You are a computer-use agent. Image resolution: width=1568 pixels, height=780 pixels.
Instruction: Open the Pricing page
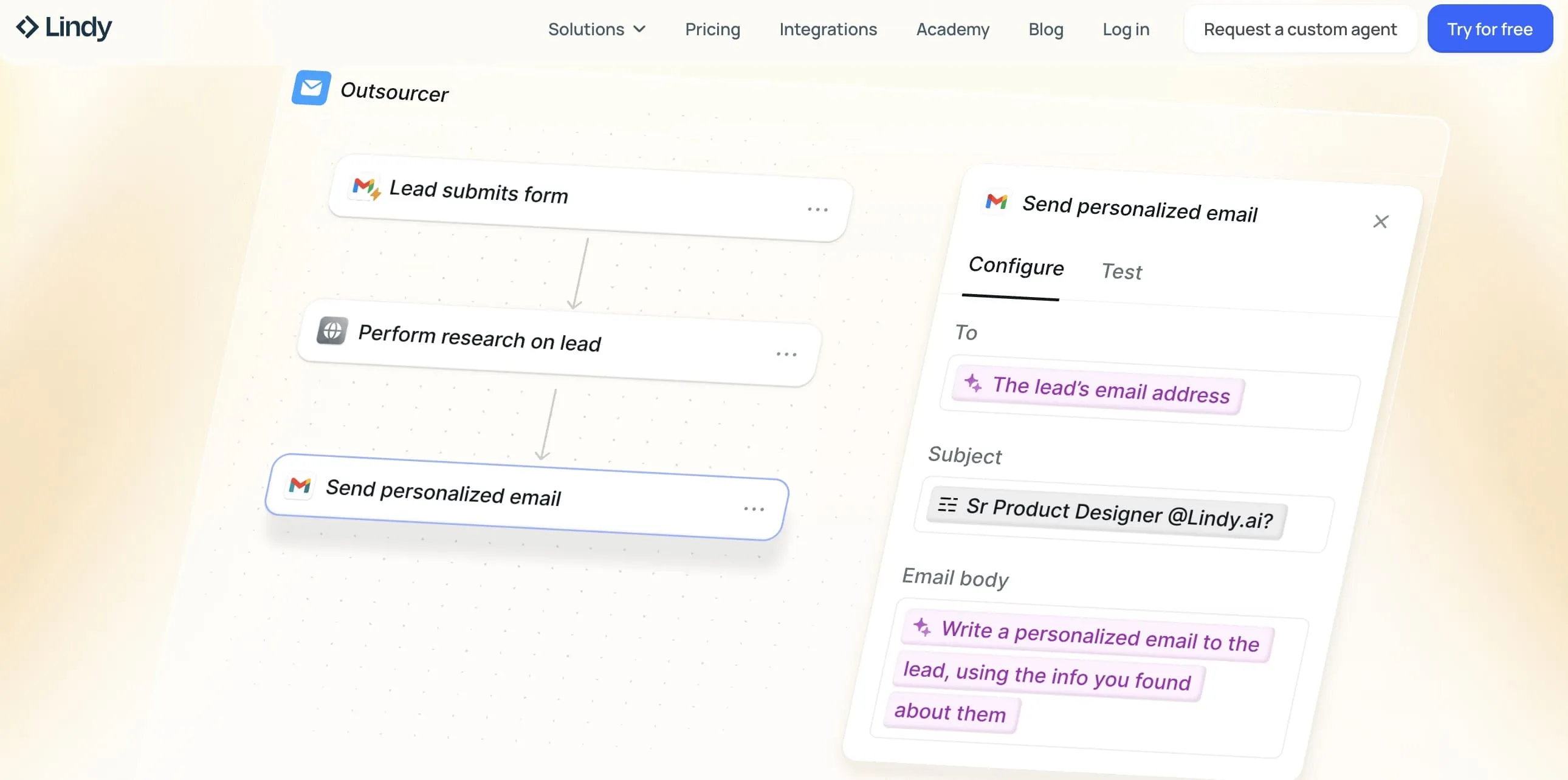click(712, 29)
